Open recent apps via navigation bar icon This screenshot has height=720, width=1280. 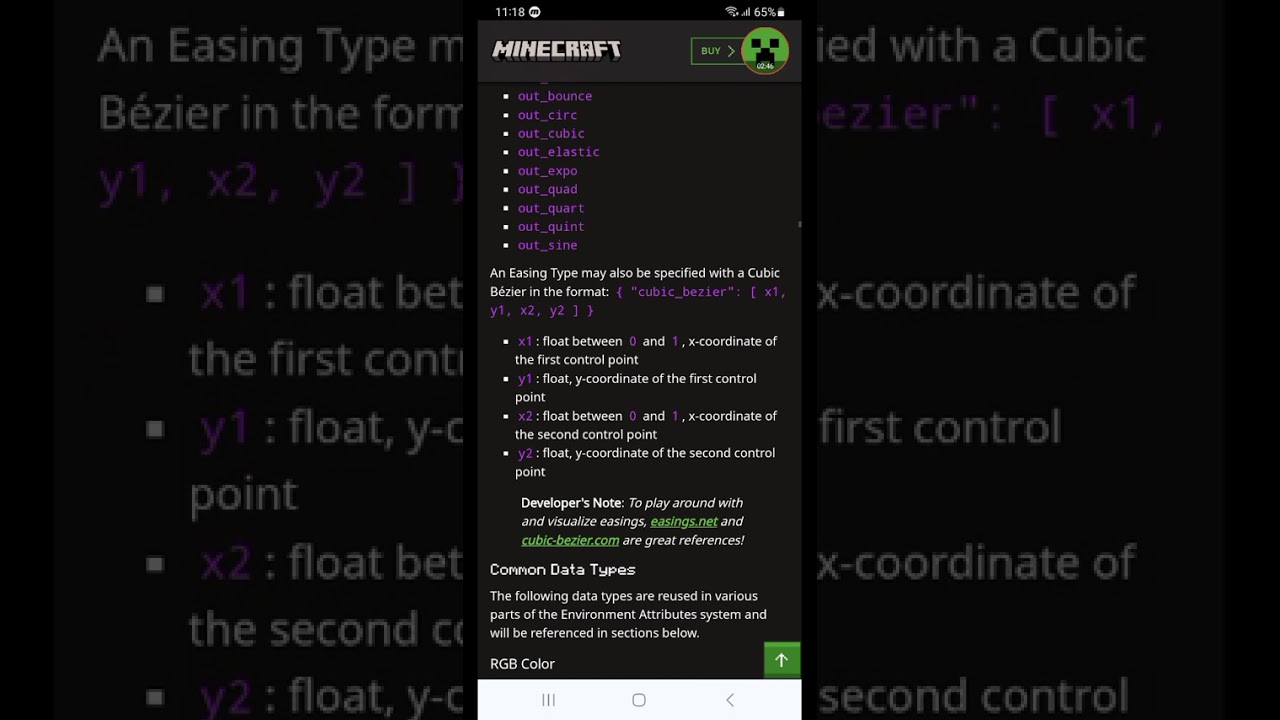pyautogui.click(x=548, y=700)
